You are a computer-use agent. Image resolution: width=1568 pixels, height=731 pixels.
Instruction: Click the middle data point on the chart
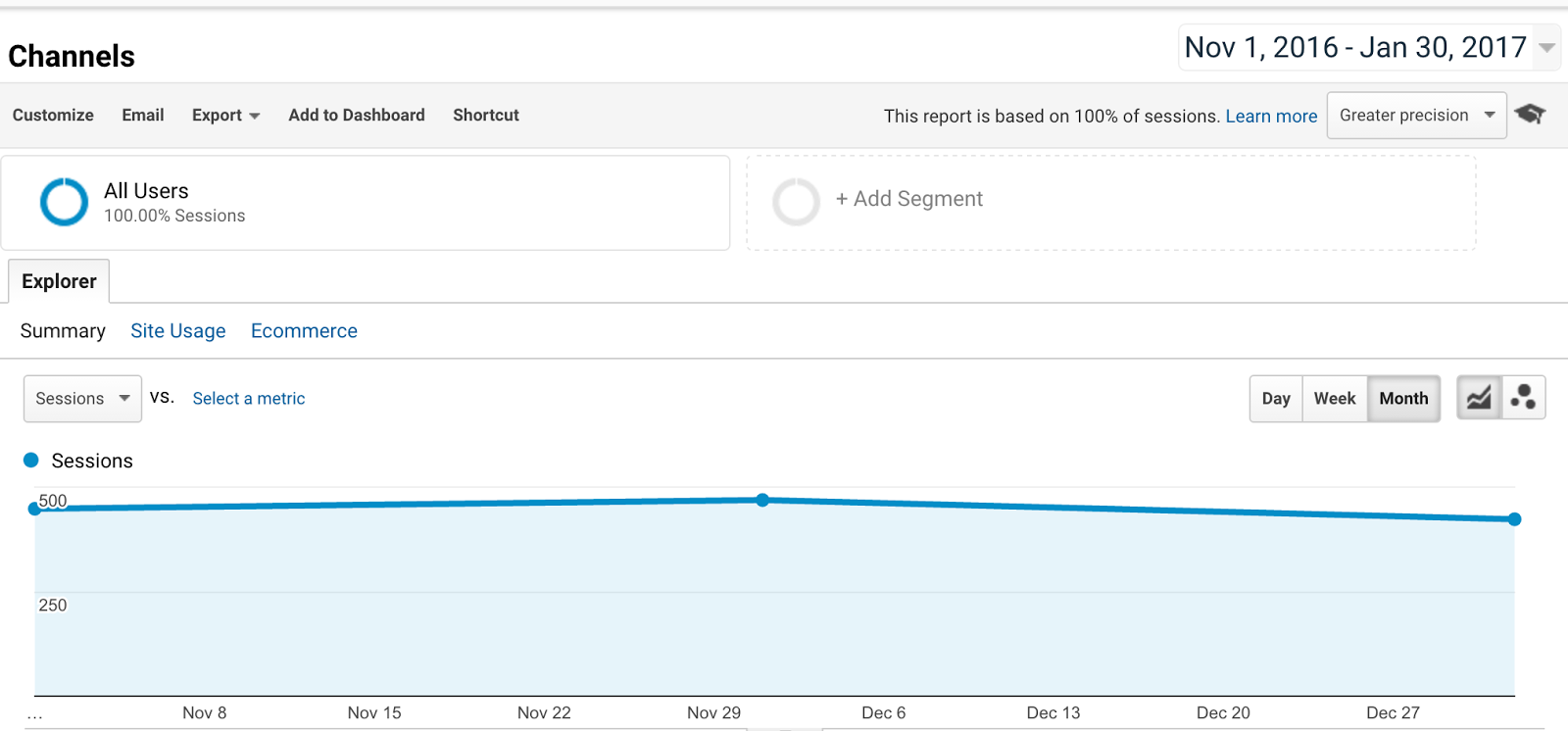762,500
